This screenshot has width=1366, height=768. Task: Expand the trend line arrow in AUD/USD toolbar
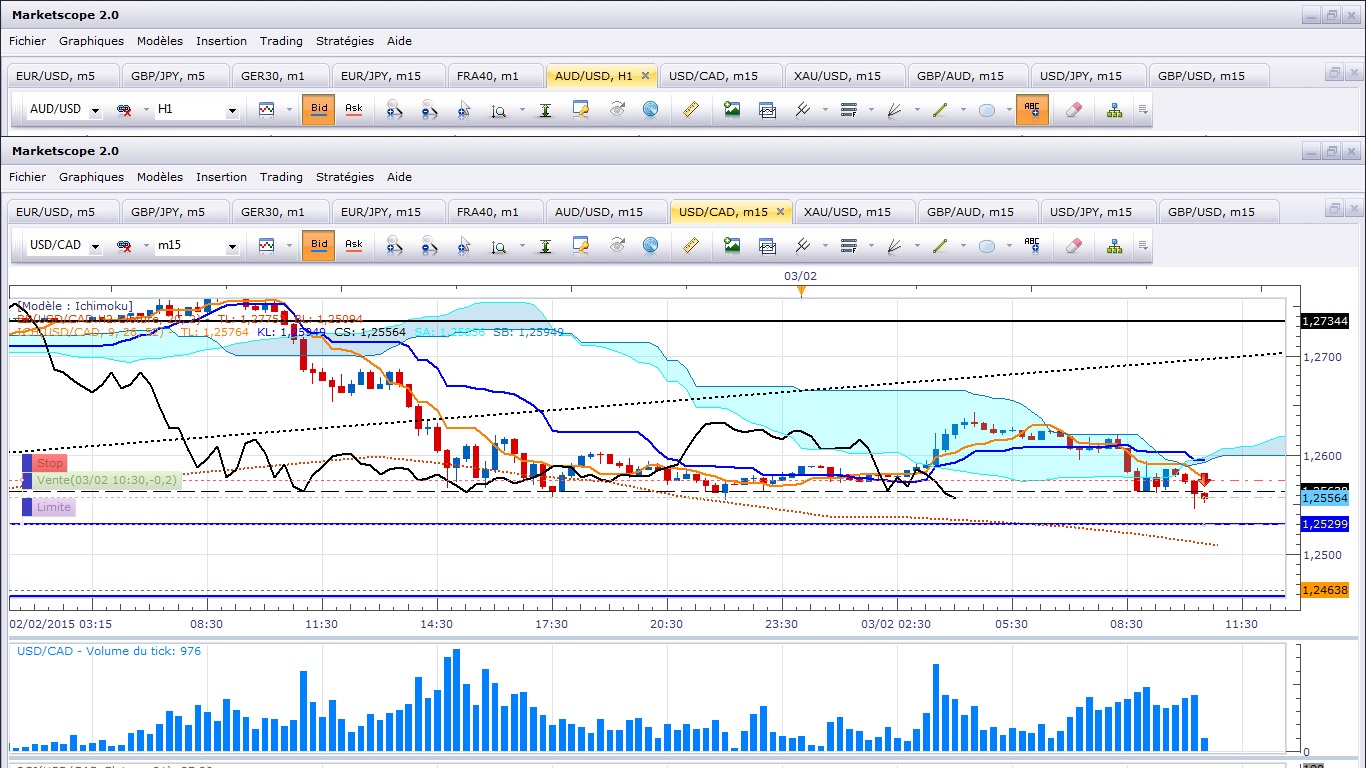tap(963, 109)
